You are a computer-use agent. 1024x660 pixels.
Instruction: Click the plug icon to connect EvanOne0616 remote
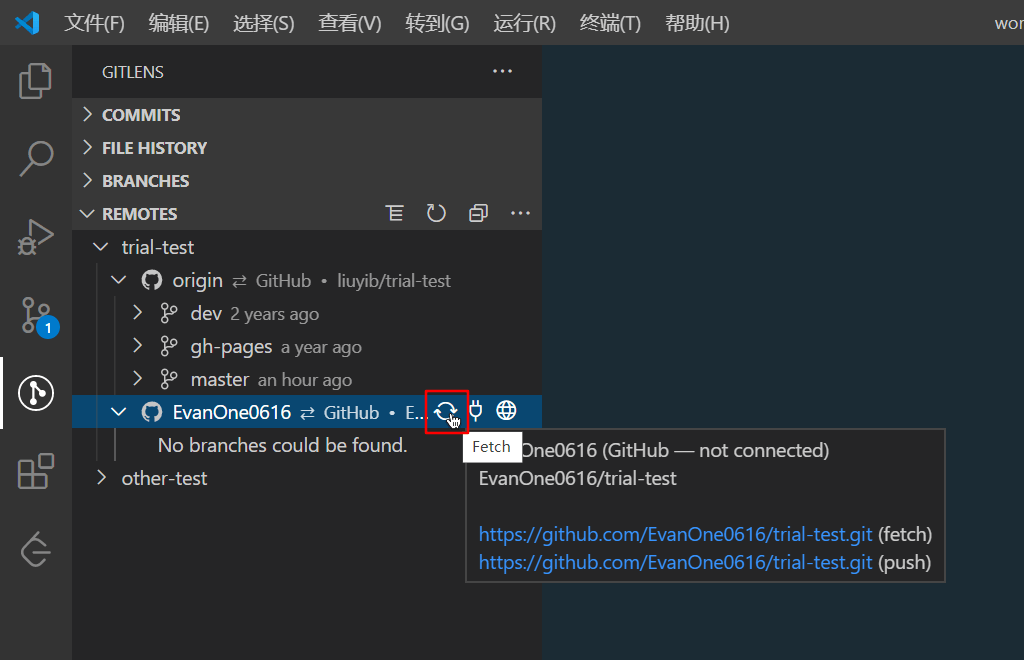pos(476,410)
